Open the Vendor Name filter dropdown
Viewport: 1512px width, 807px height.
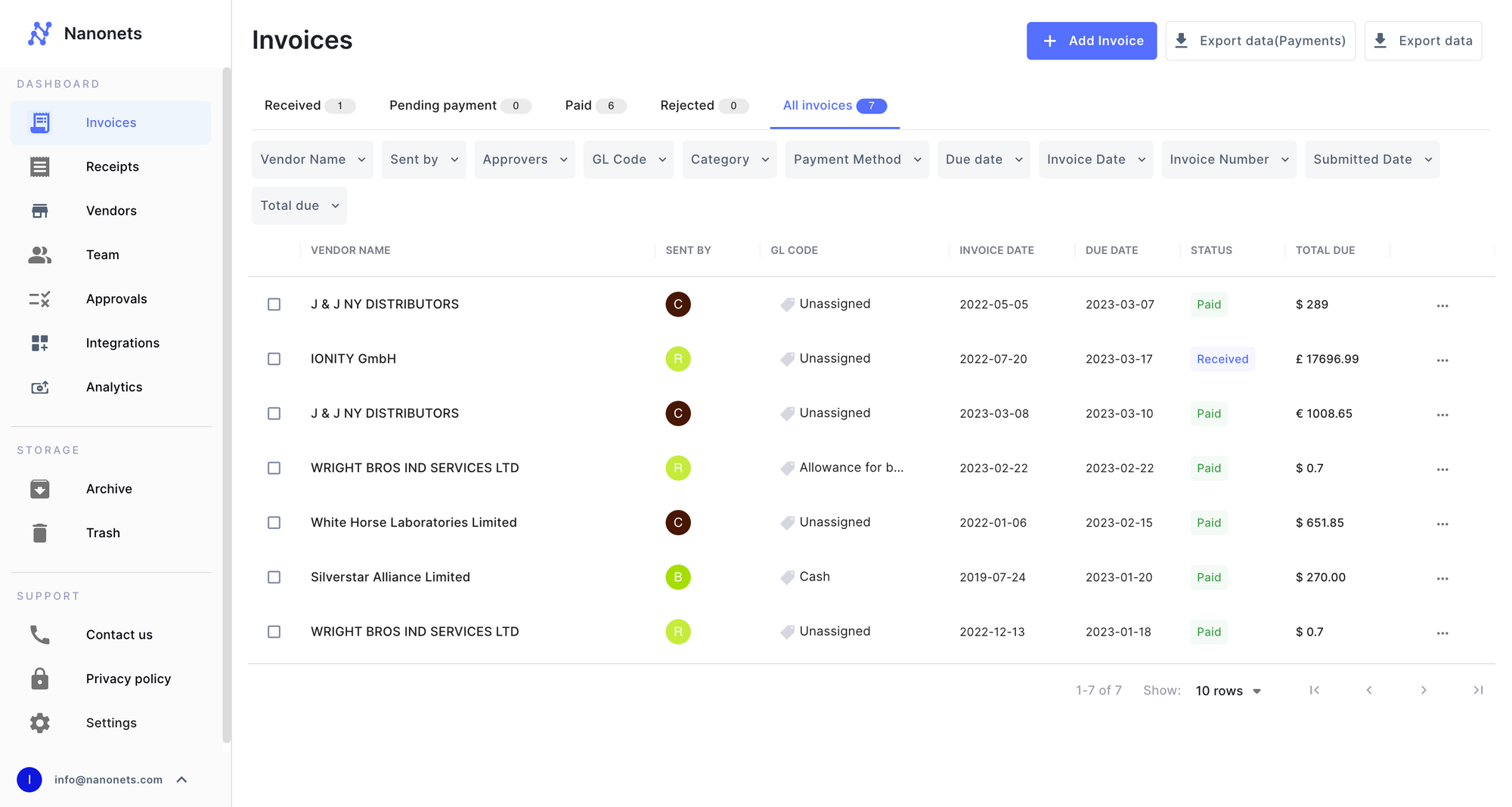[311, 159]
